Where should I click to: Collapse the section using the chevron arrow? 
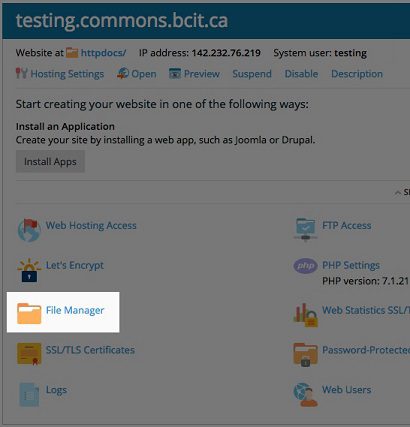(398, 193)
